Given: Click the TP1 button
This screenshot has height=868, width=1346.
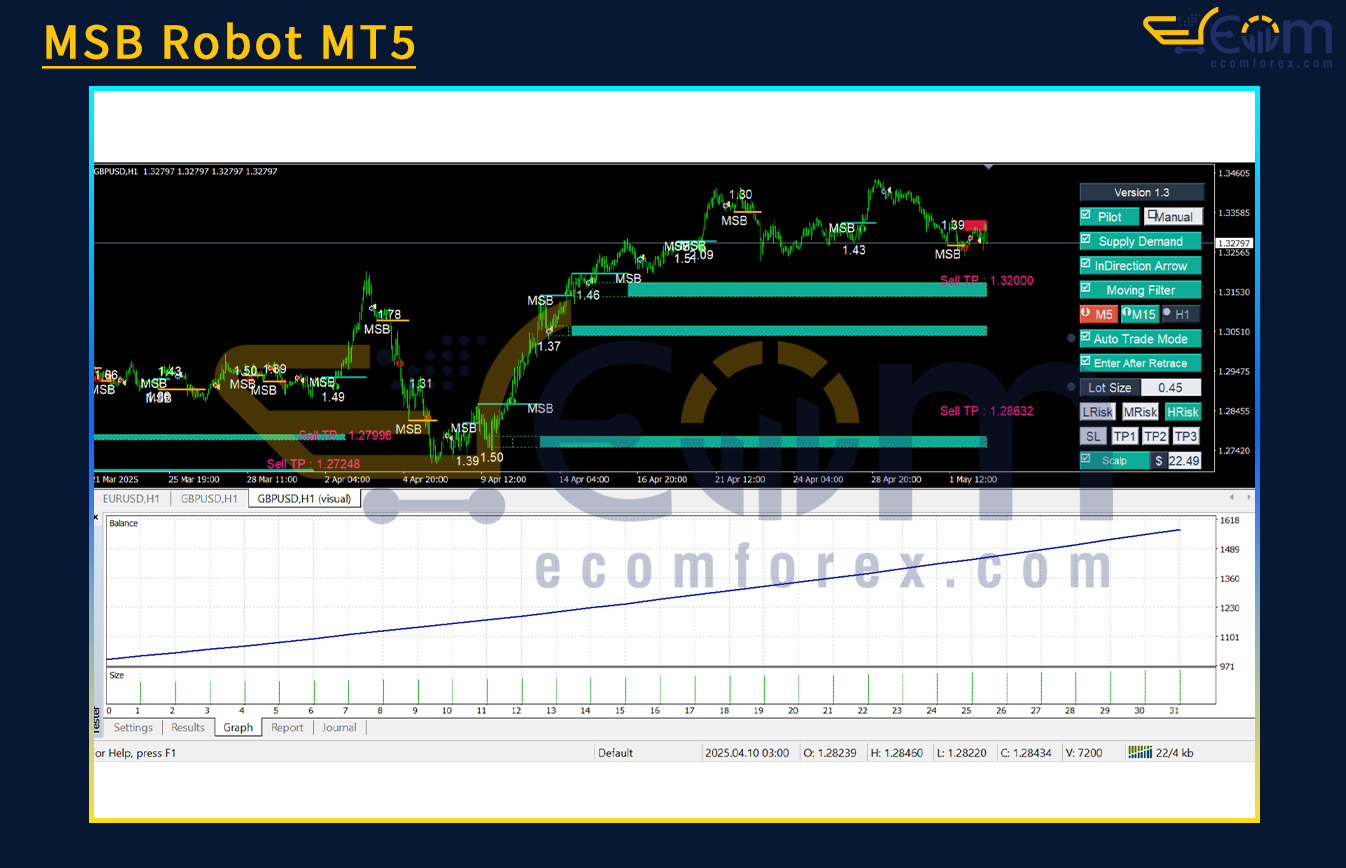Looking at the screenshot, I should click(1125, 436).
